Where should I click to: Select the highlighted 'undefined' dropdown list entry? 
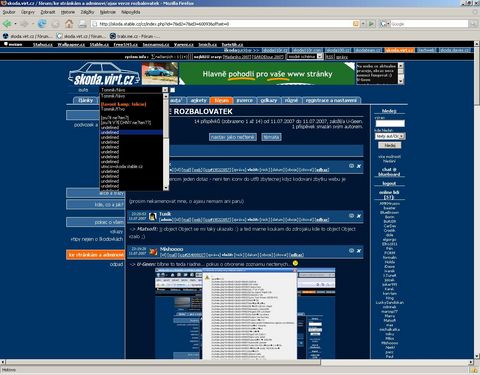[x=131, y=132]
